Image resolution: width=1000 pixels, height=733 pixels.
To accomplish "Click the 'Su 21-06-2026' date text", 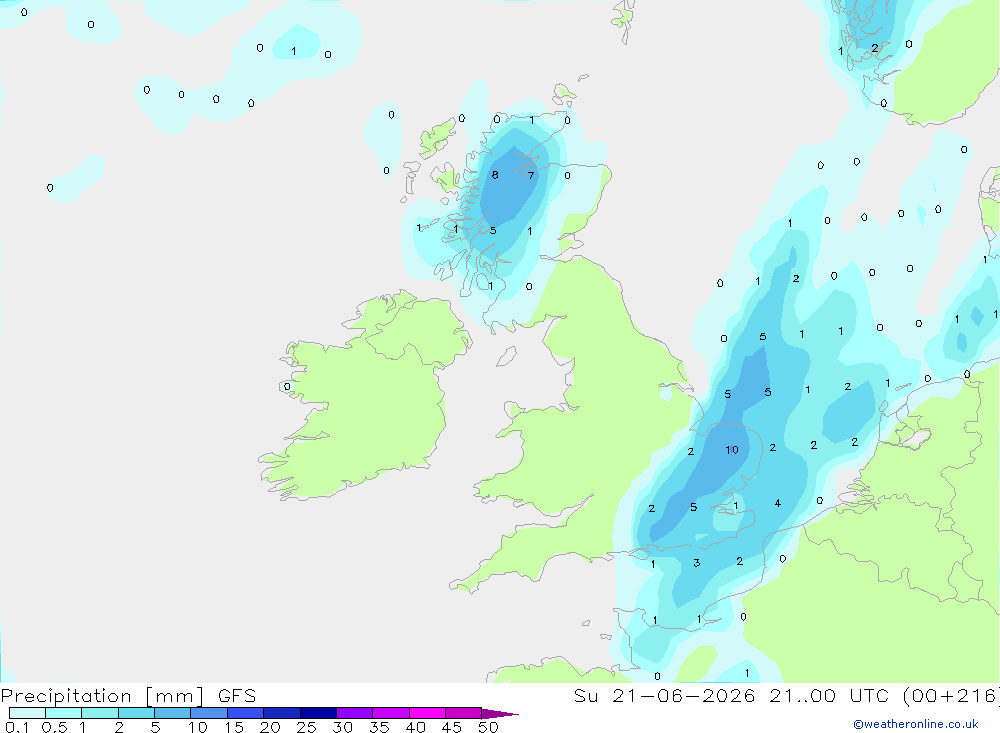I will [x=664, y=696].
